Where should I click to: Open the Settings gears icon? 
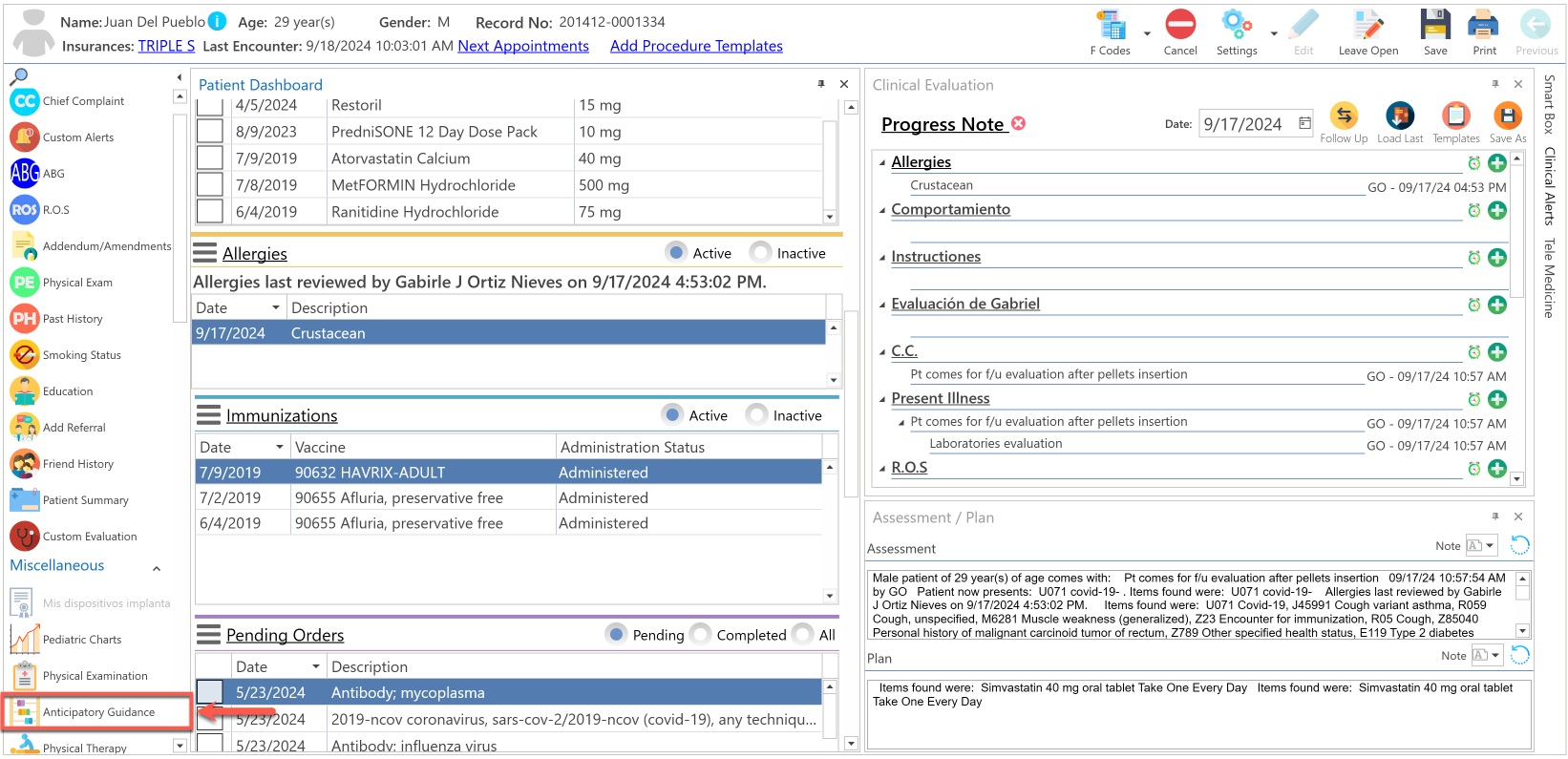click(1237, 25)
